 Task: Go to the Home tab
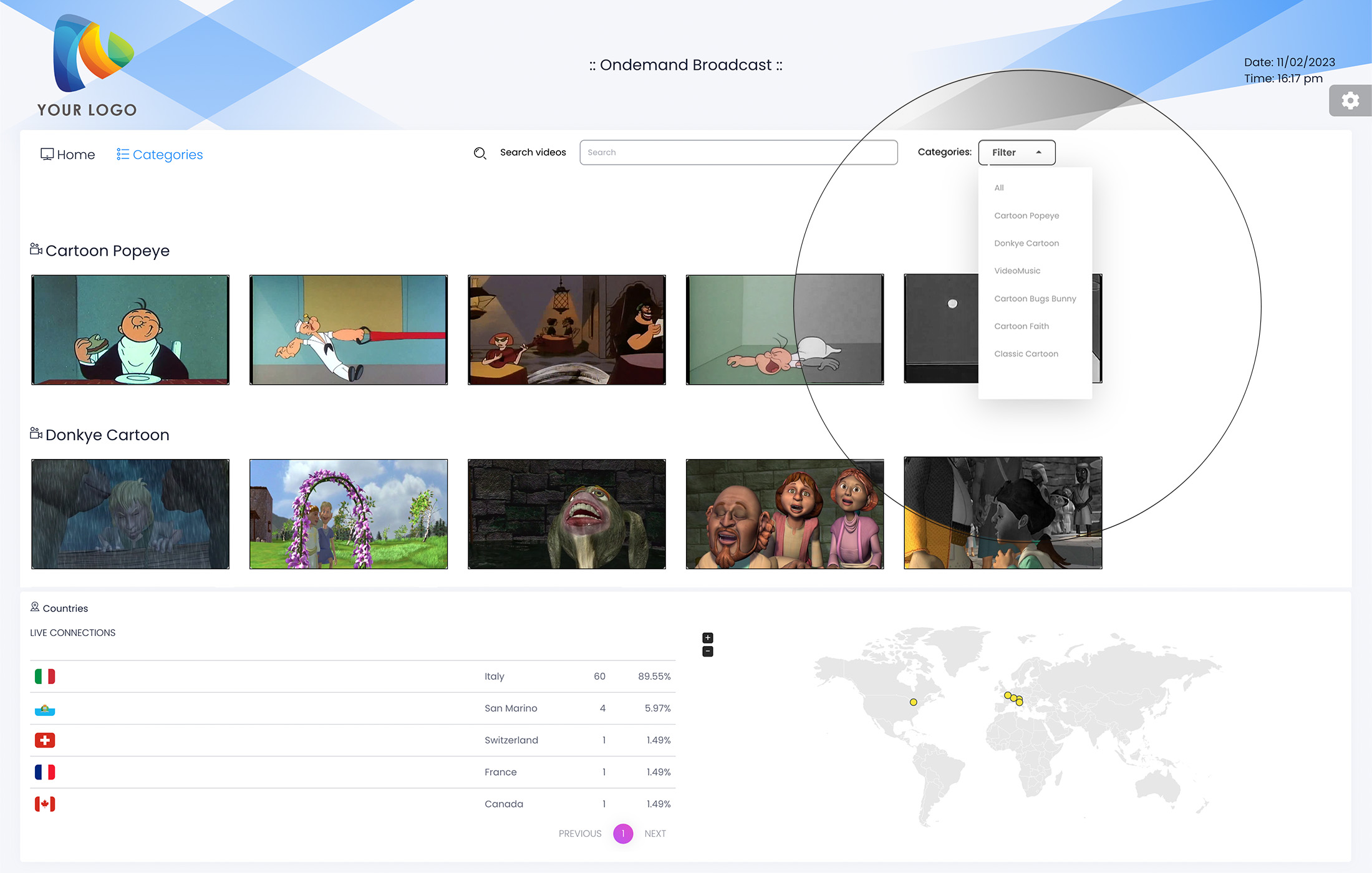coord(68,155)
